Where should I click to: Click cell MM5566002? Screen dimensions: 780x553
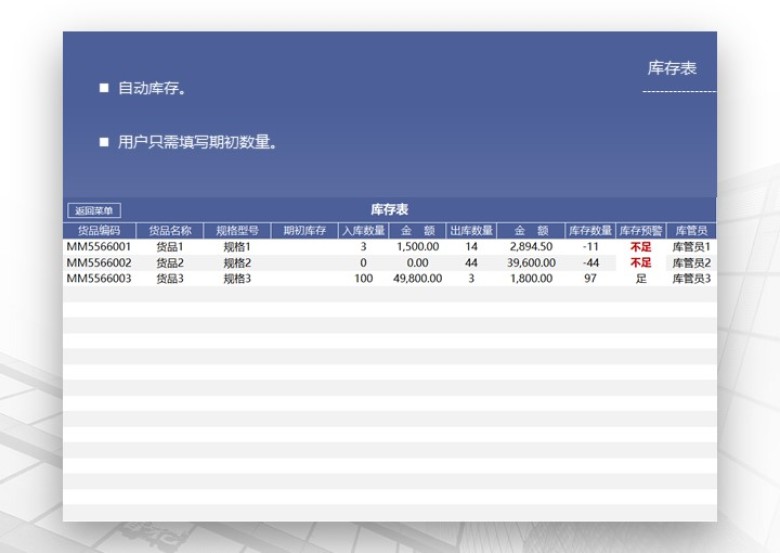(99, 263)
